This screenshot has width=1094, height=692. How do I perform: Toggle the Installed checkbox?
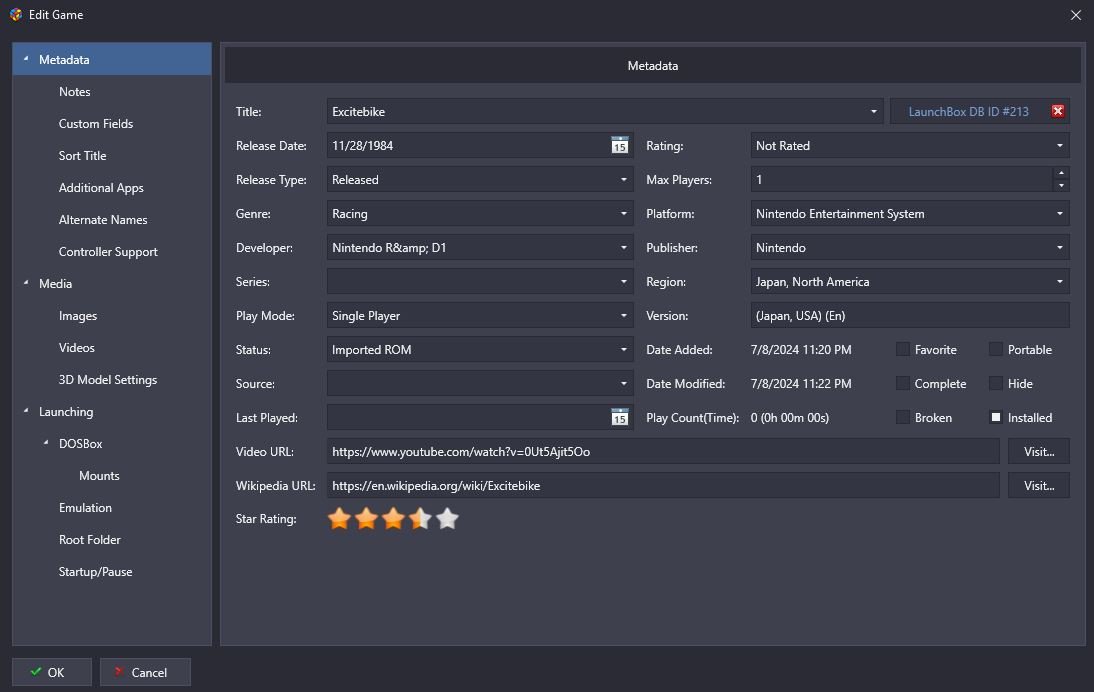tap(996, 417)
